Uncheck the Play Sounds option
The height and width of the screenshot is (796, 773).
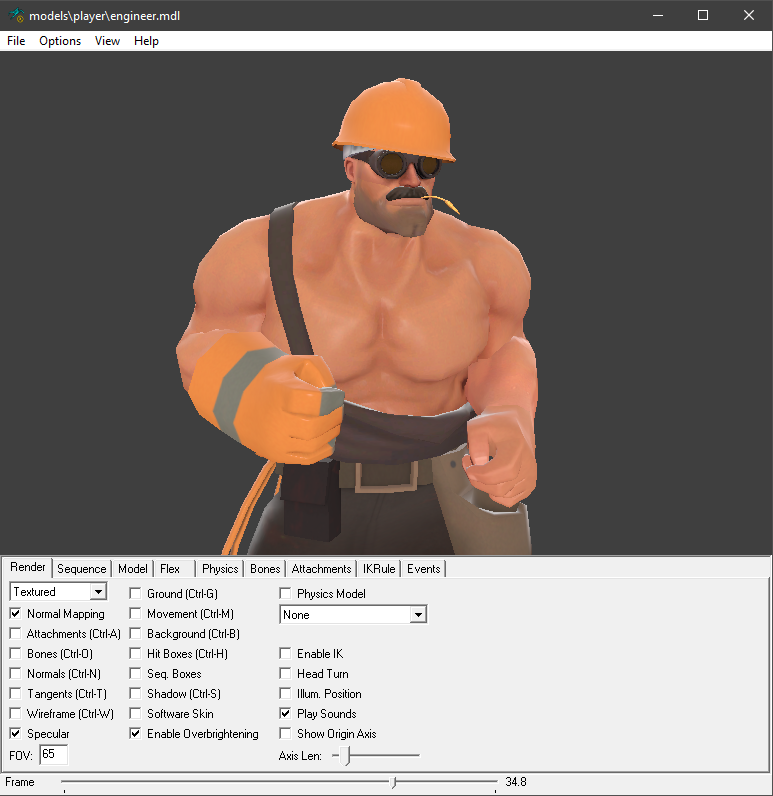pyautogui.click(x=285, y=714)
